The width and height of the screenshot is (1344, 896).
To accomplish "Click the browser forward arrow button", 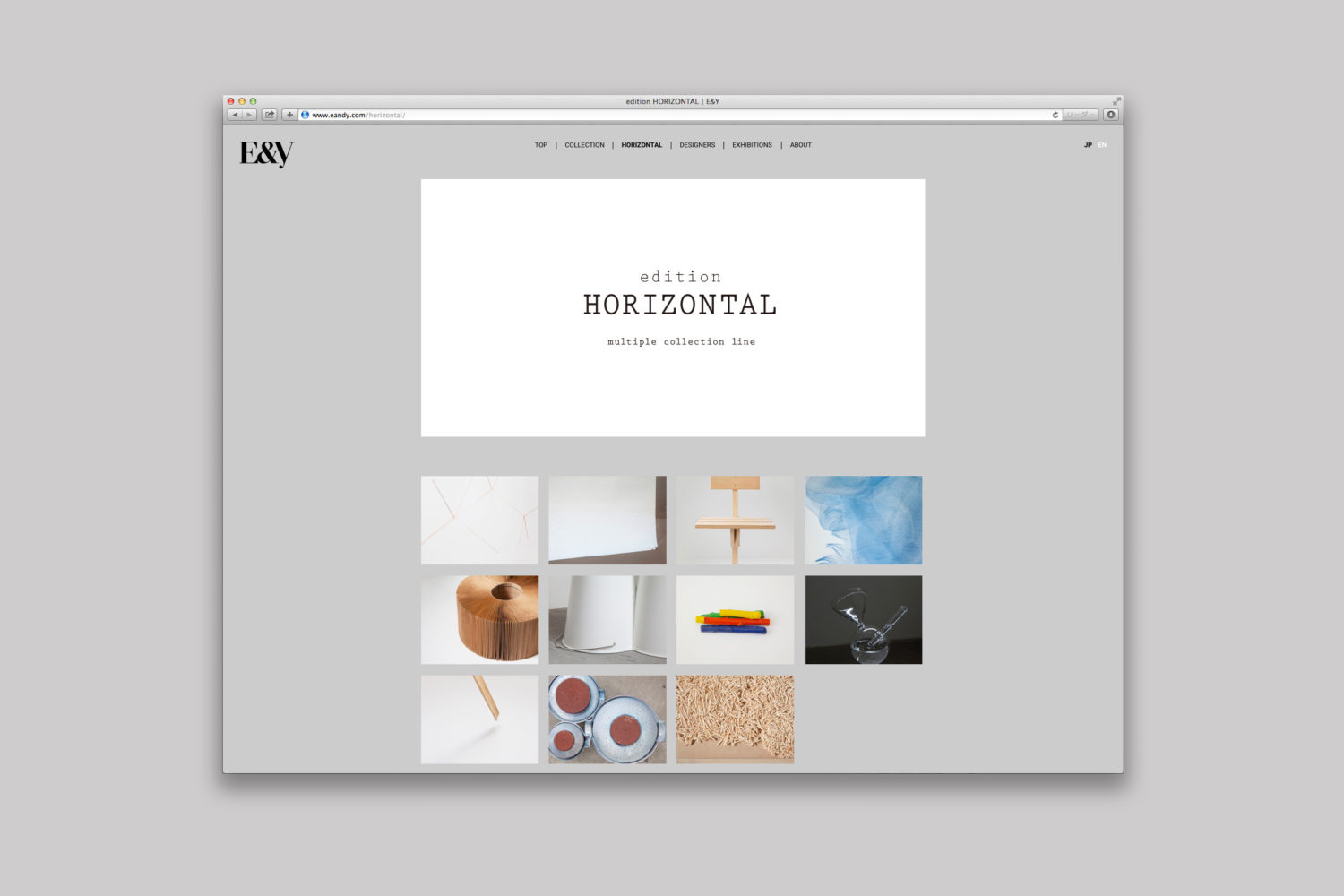I will click(249, 115).
